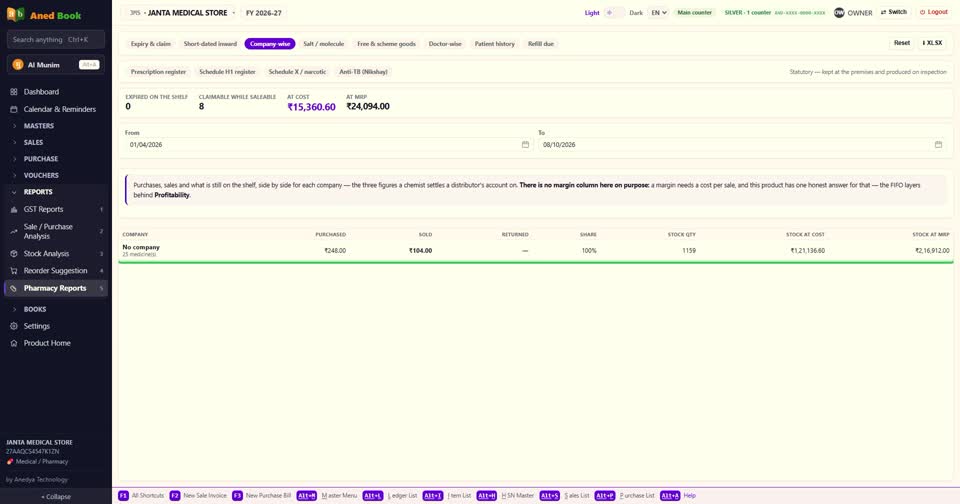Click the Alt+A Help shortcut

tap(678, 495)
